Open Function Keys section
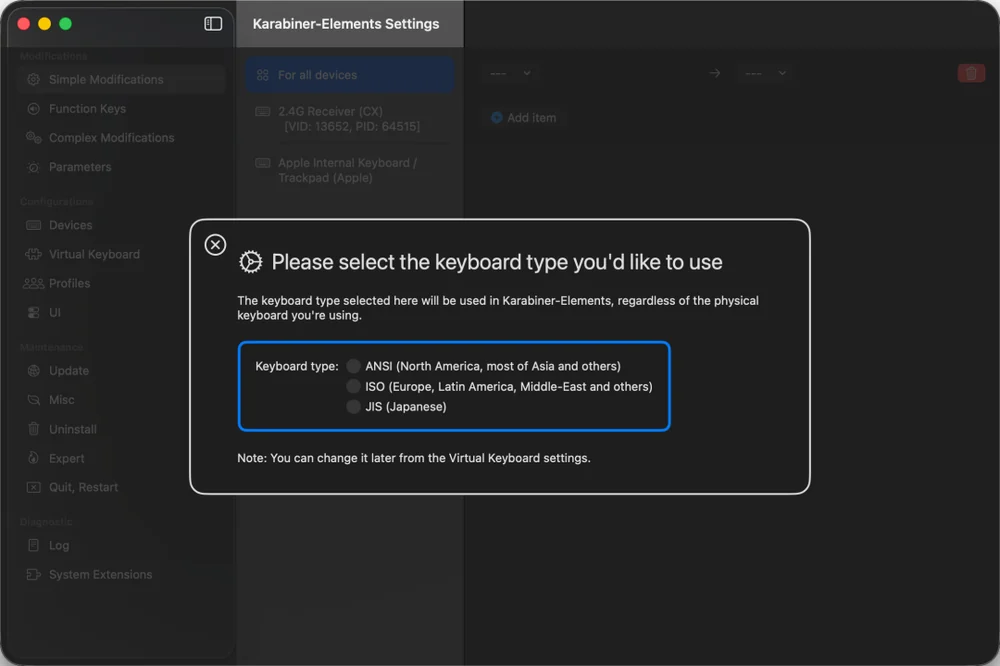Viewport: 1000px width, 666px height. coord(121,109)
